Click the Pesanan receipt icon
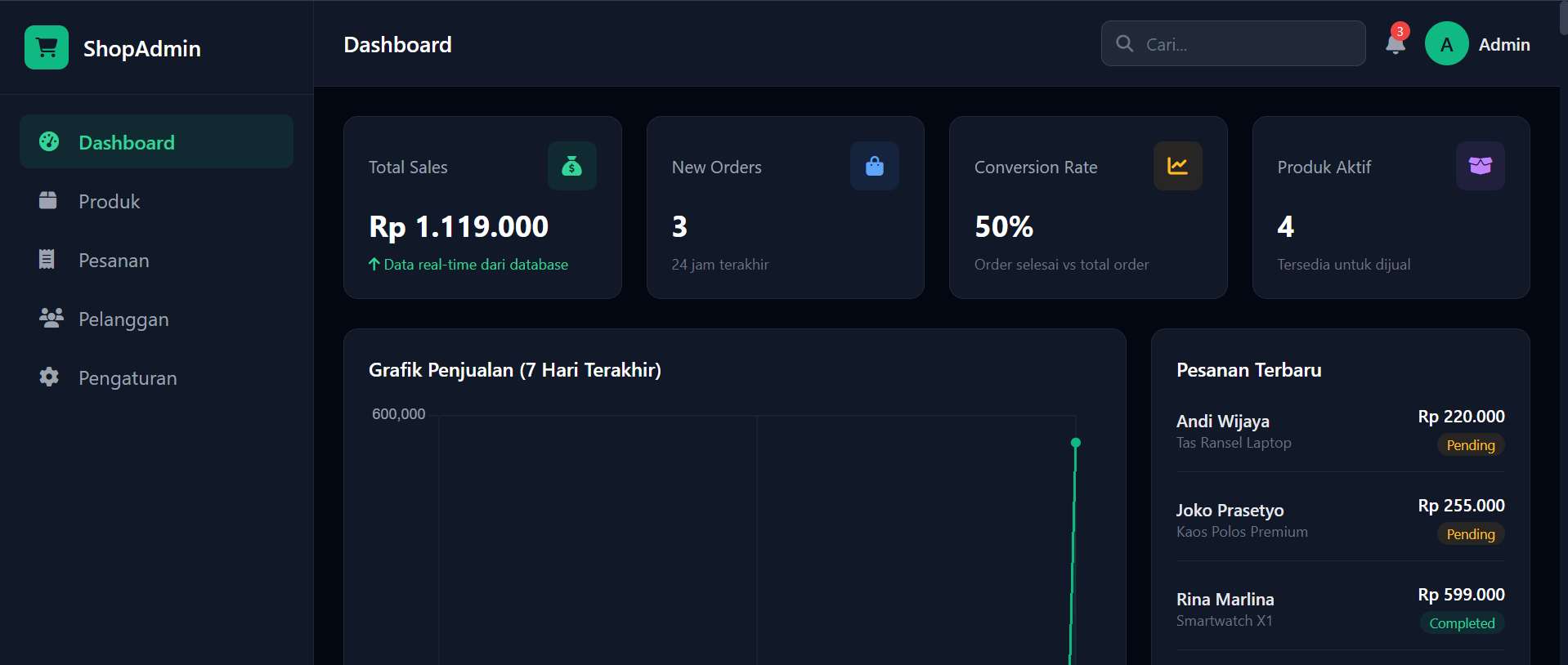The width and height of the screenshot is (1568, 665). [x=47, y=259]
